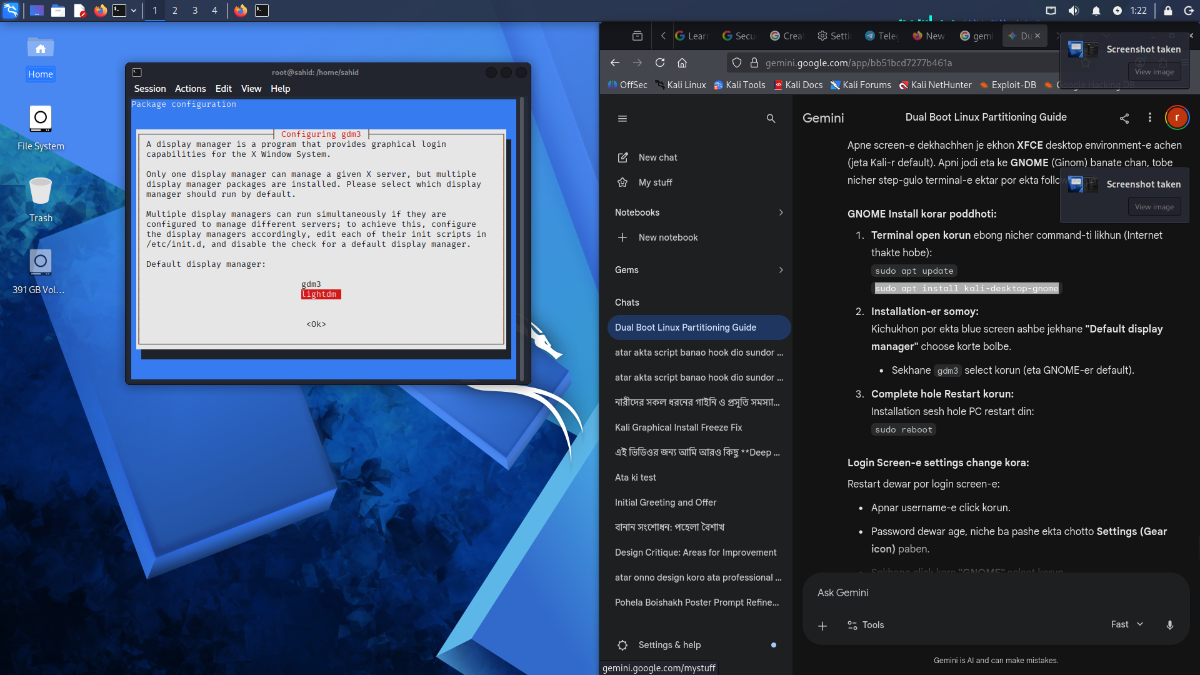
Task: Focus the terminal window in the taskbar
Action: (262, 10)
